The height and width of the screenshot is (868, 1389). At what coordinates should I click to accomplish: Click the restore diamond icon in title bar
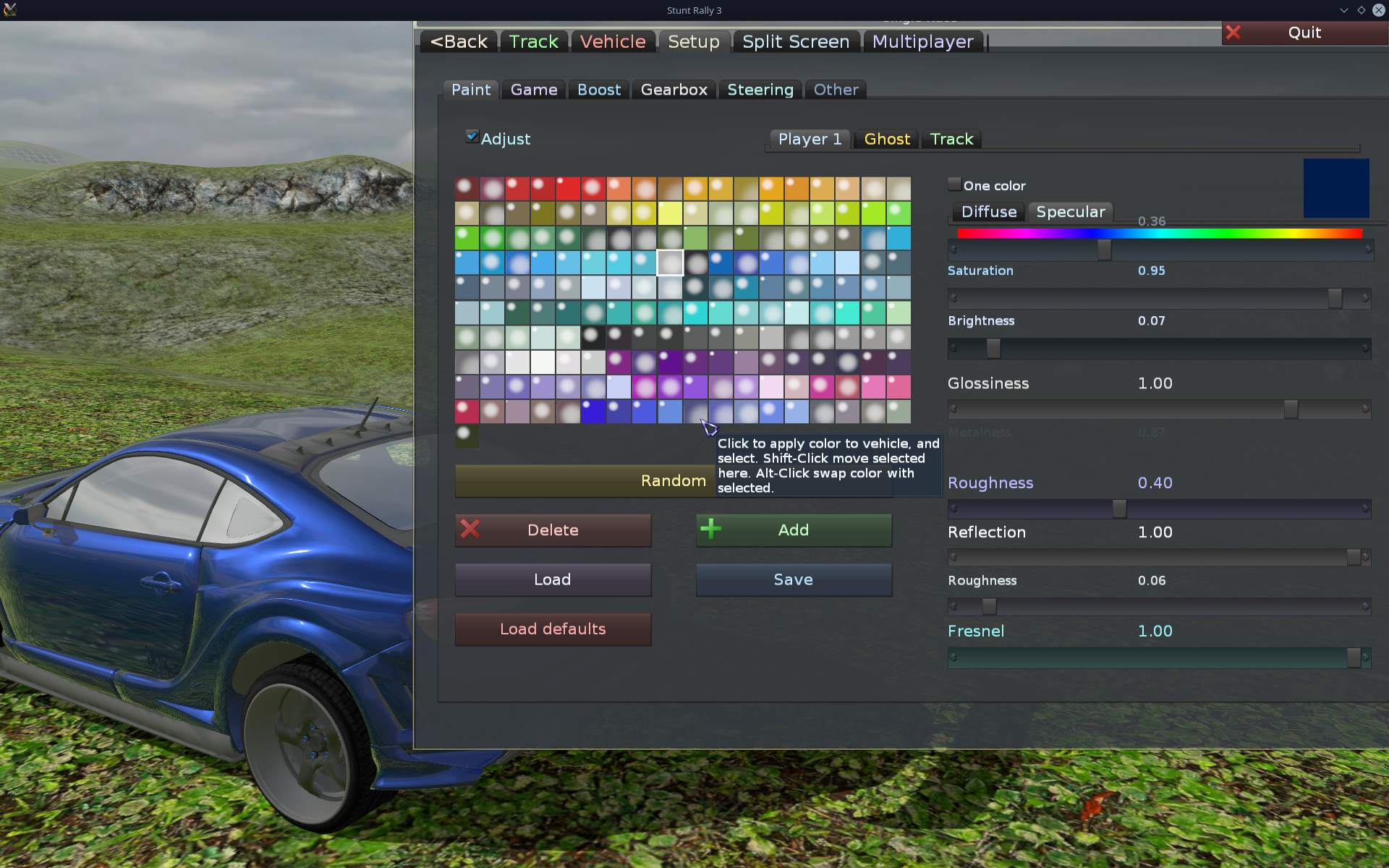pos(1361,10)
